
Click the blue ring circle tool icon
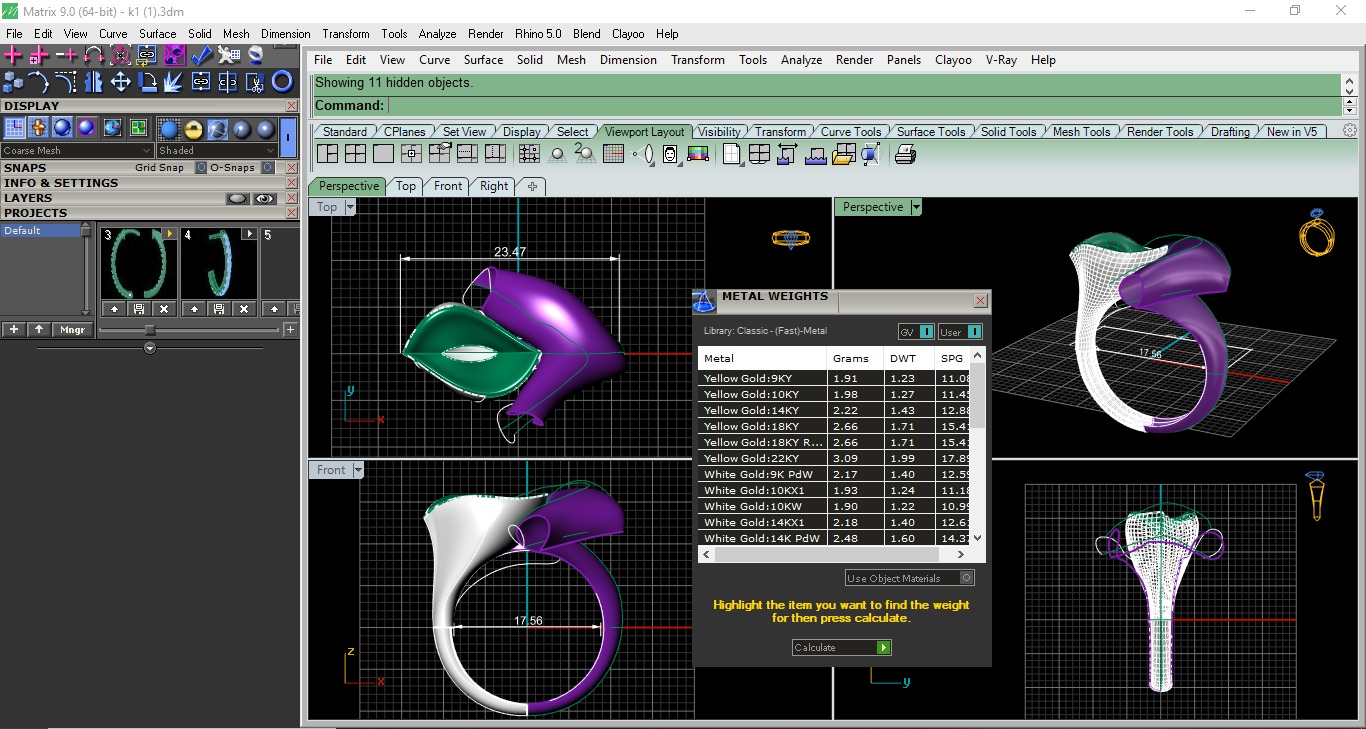tap(282, 81)
